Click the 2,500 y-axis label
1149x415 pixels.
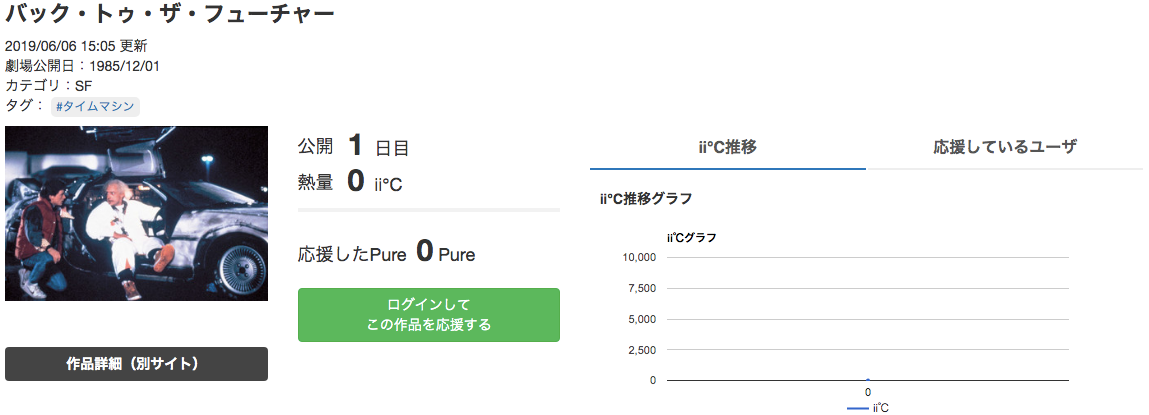pos(641,350)
